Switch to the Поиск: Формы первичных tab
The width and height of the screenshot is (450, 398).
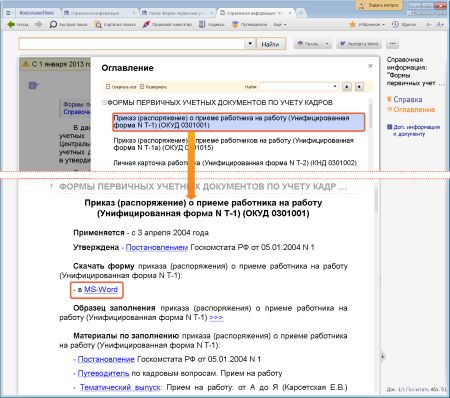pos(174,13)
